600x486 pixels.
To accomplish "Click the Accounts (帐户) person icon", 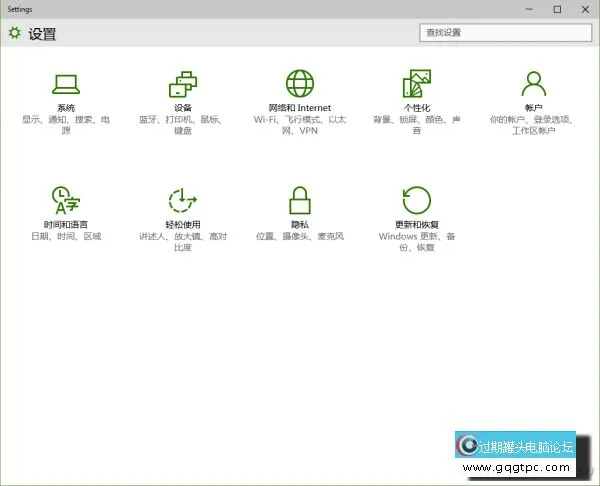I will tap(533, 83).
